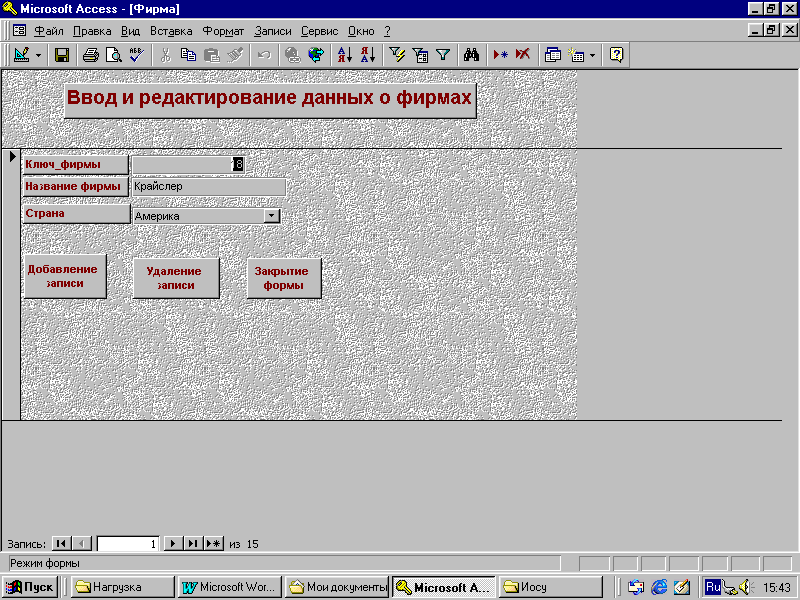
Task: Filter by form icon
Action: pyautogui.click(x=420, y=55)
